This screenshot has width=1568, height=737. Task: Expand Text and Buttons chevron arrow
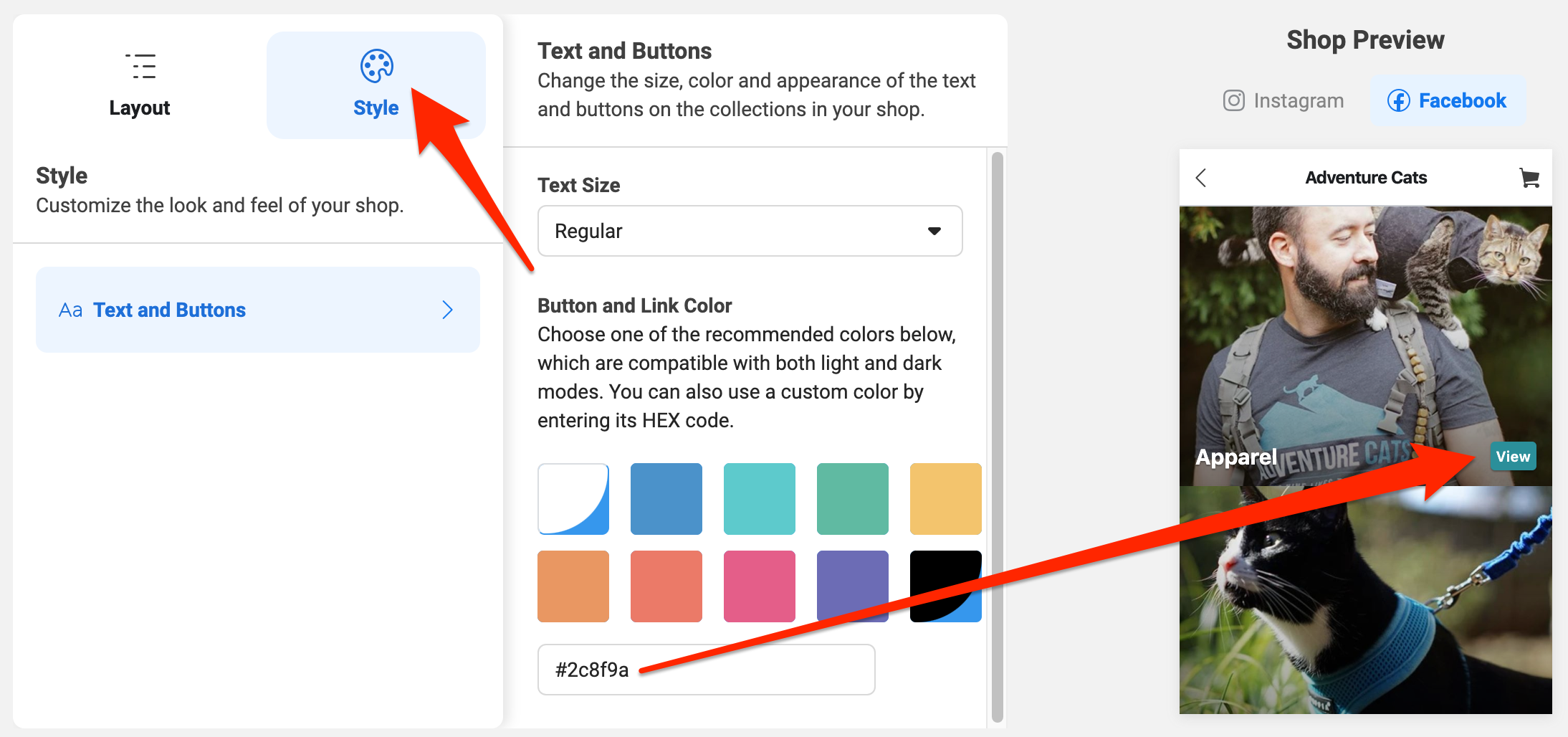448,310
